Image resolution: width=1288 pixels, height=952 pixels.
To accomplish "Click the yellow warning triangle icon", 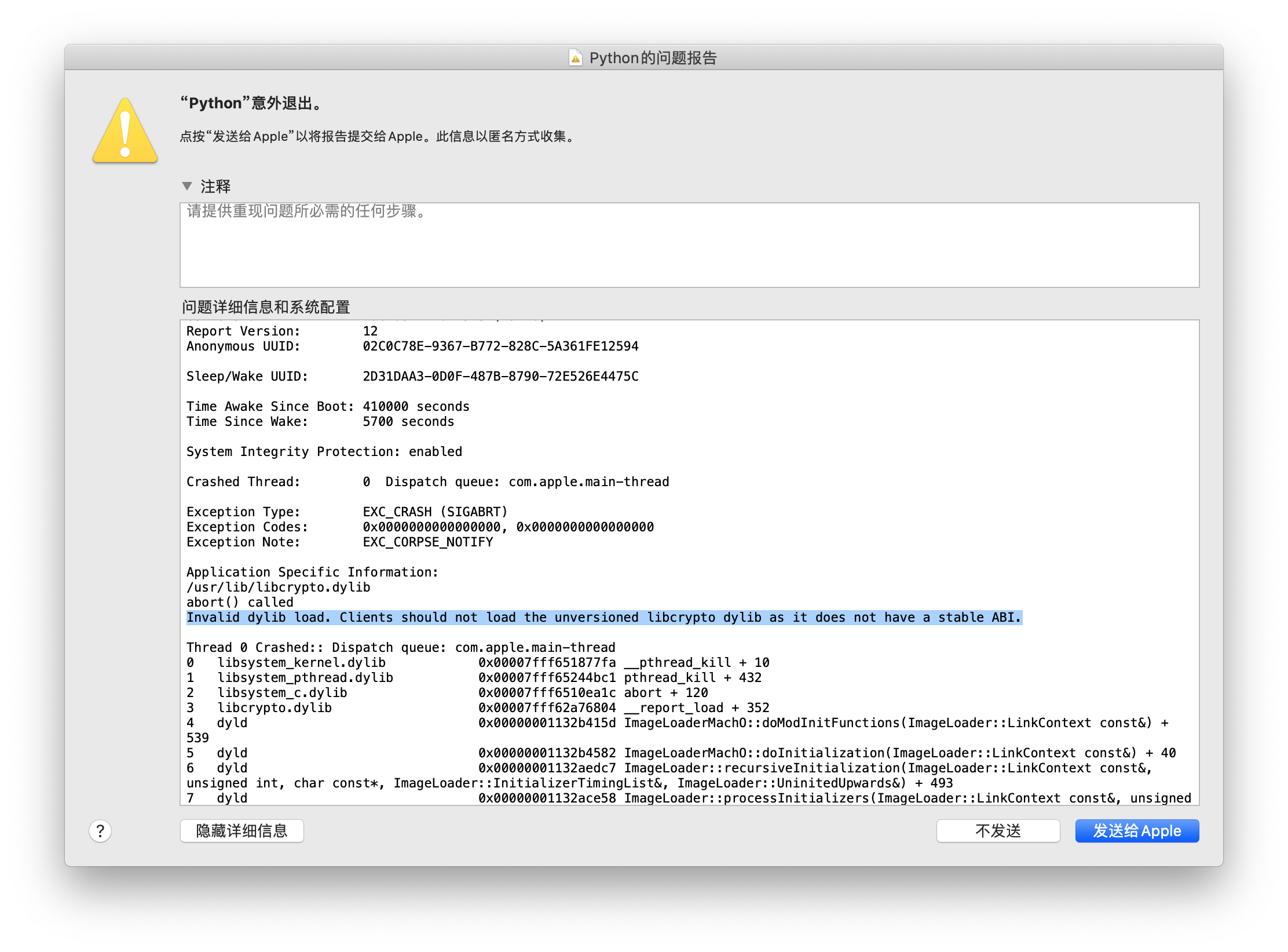I will click(125, 132).
